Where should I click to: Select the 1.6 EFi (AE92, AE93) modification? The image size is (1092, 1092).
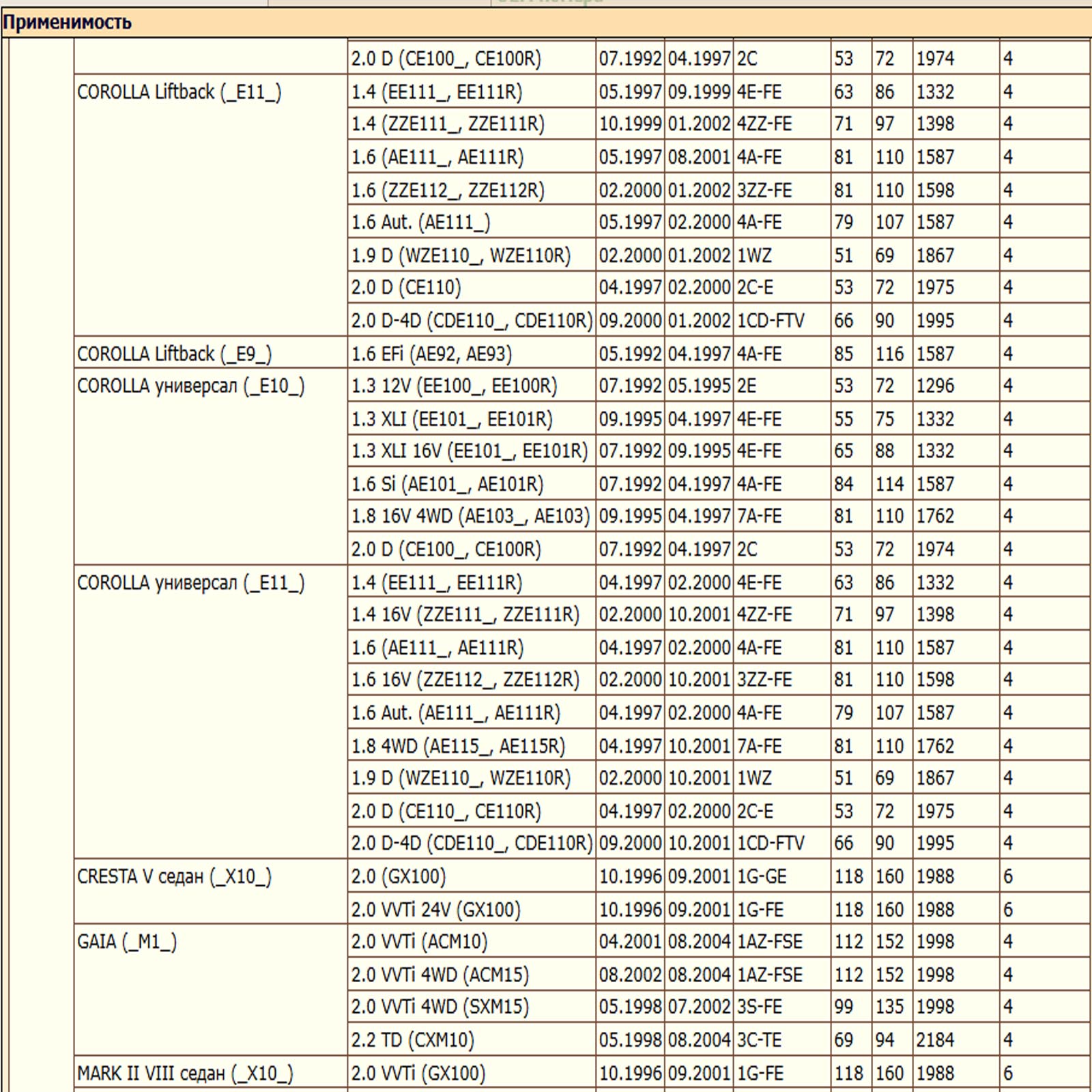431,354
